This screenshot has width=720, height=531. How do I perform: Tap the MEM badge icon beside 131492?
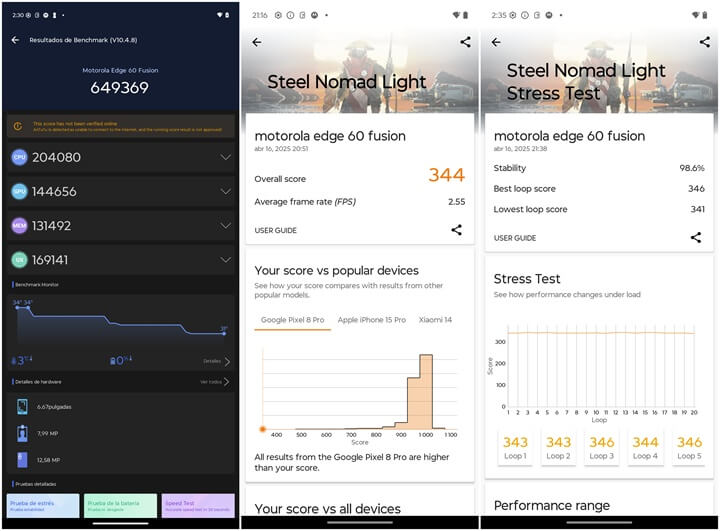(x=19, y=226)
